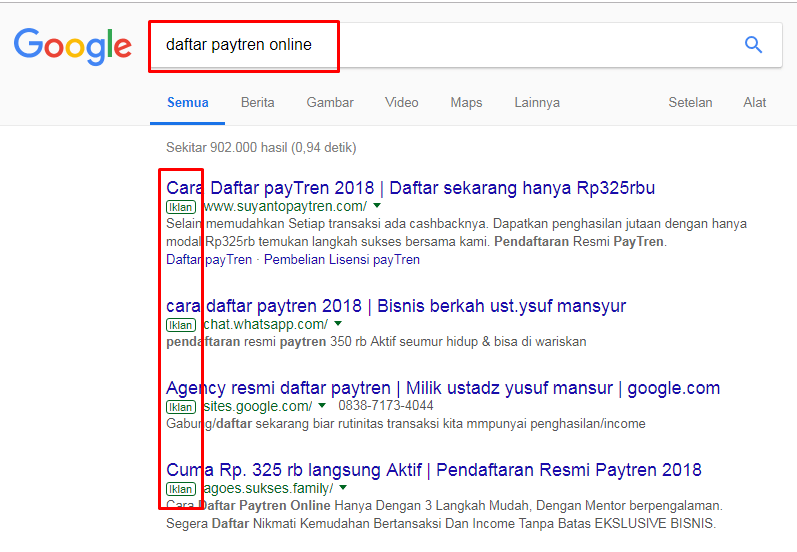Open the Cuma Rp. 325 rb langsung Aktif result
Image resolution: width=797 pixels, height=552 pixels.
click(434, 470)
